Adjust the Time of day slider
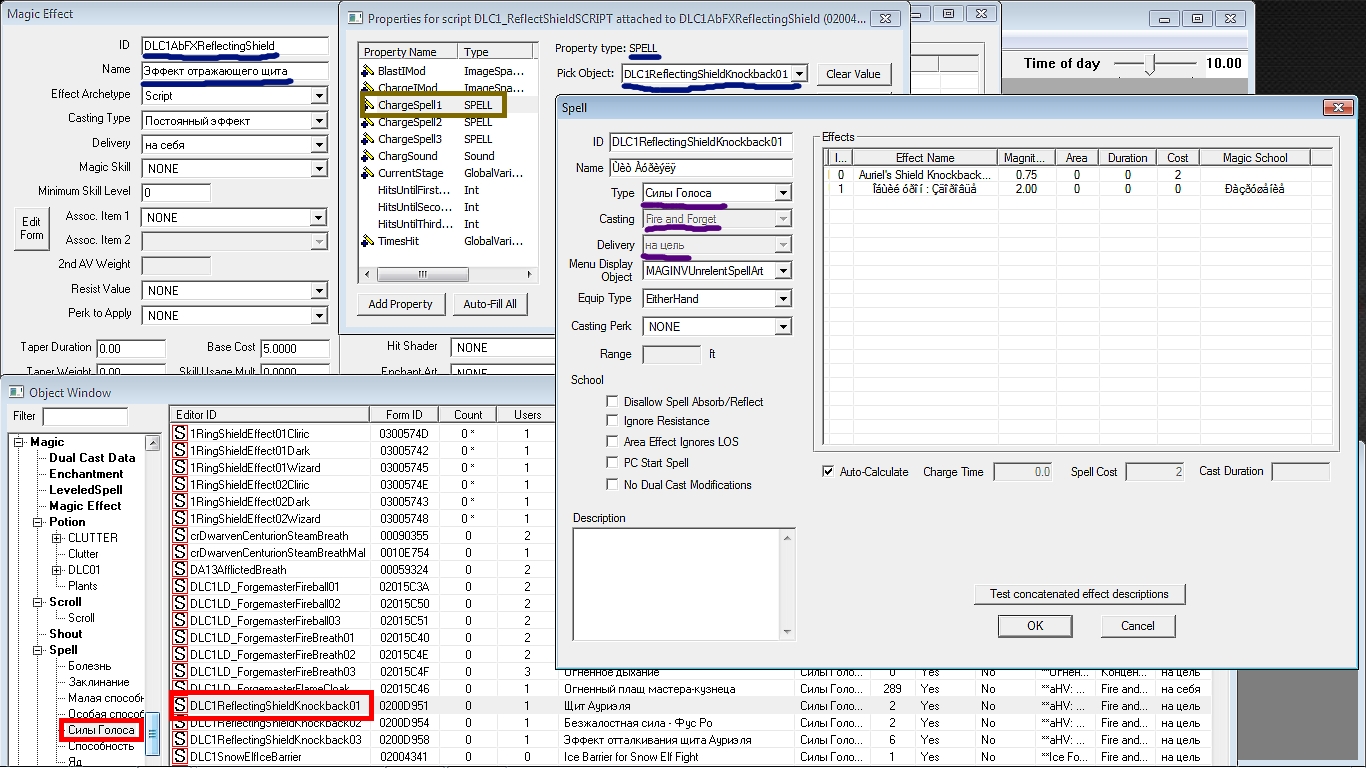The width and height of the screenshot is (1366, 768). [x=1152, y=64]
